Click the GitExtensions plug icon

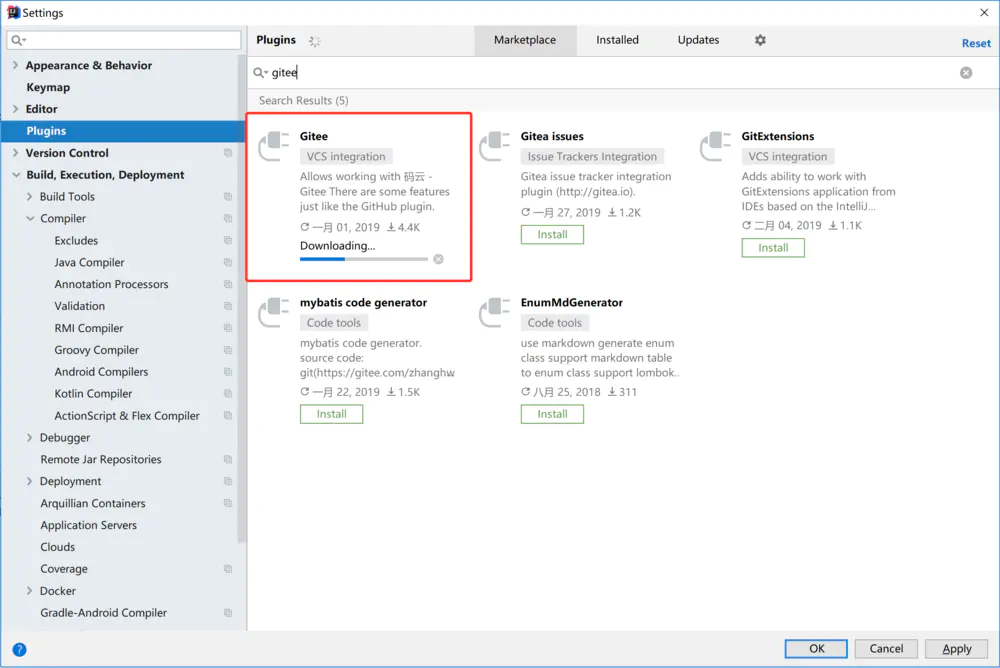(x=715, y=145)
